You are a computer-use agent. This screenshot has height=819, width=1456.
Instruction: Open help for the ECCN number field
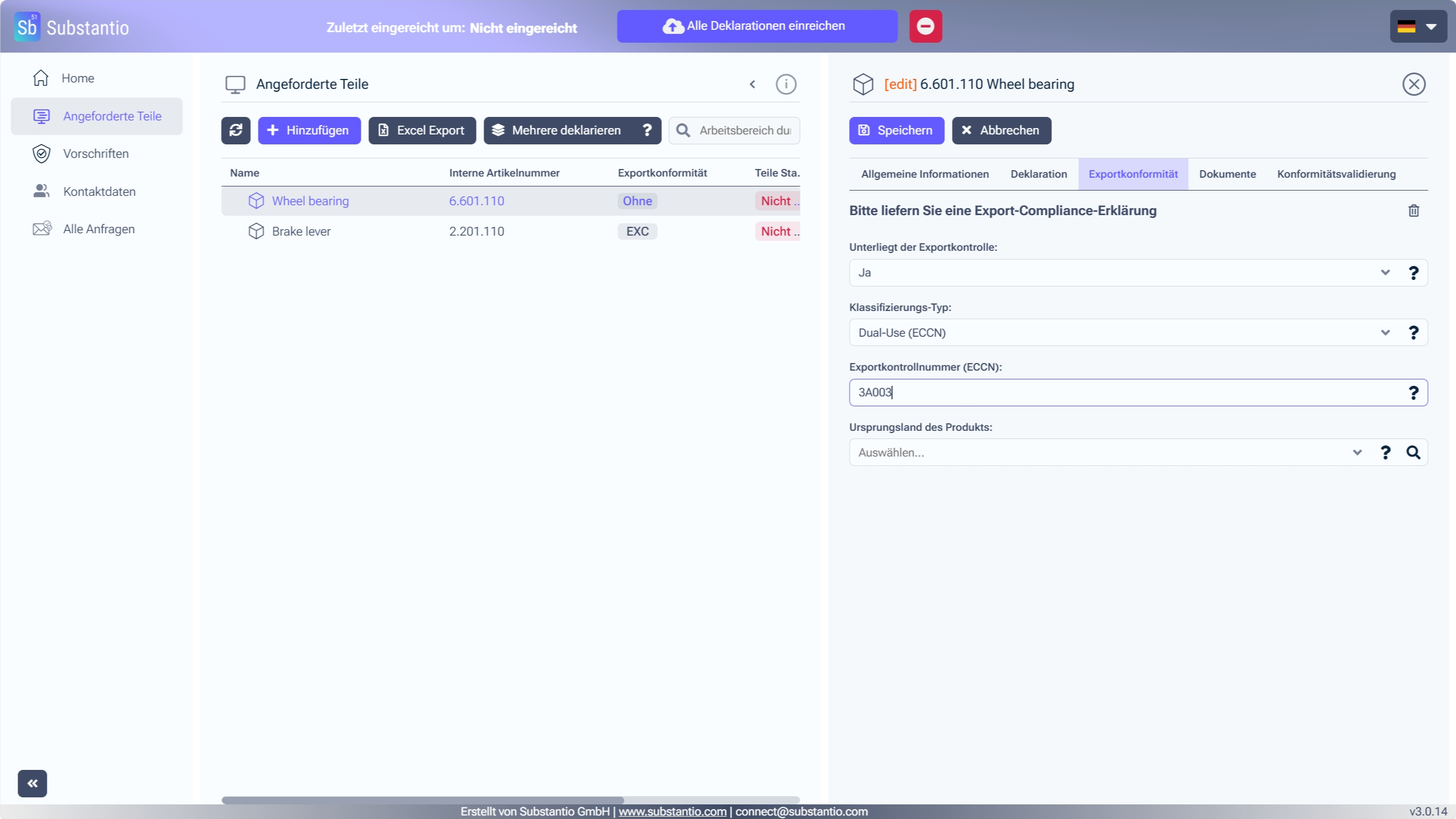click(x=1413, y=393)
